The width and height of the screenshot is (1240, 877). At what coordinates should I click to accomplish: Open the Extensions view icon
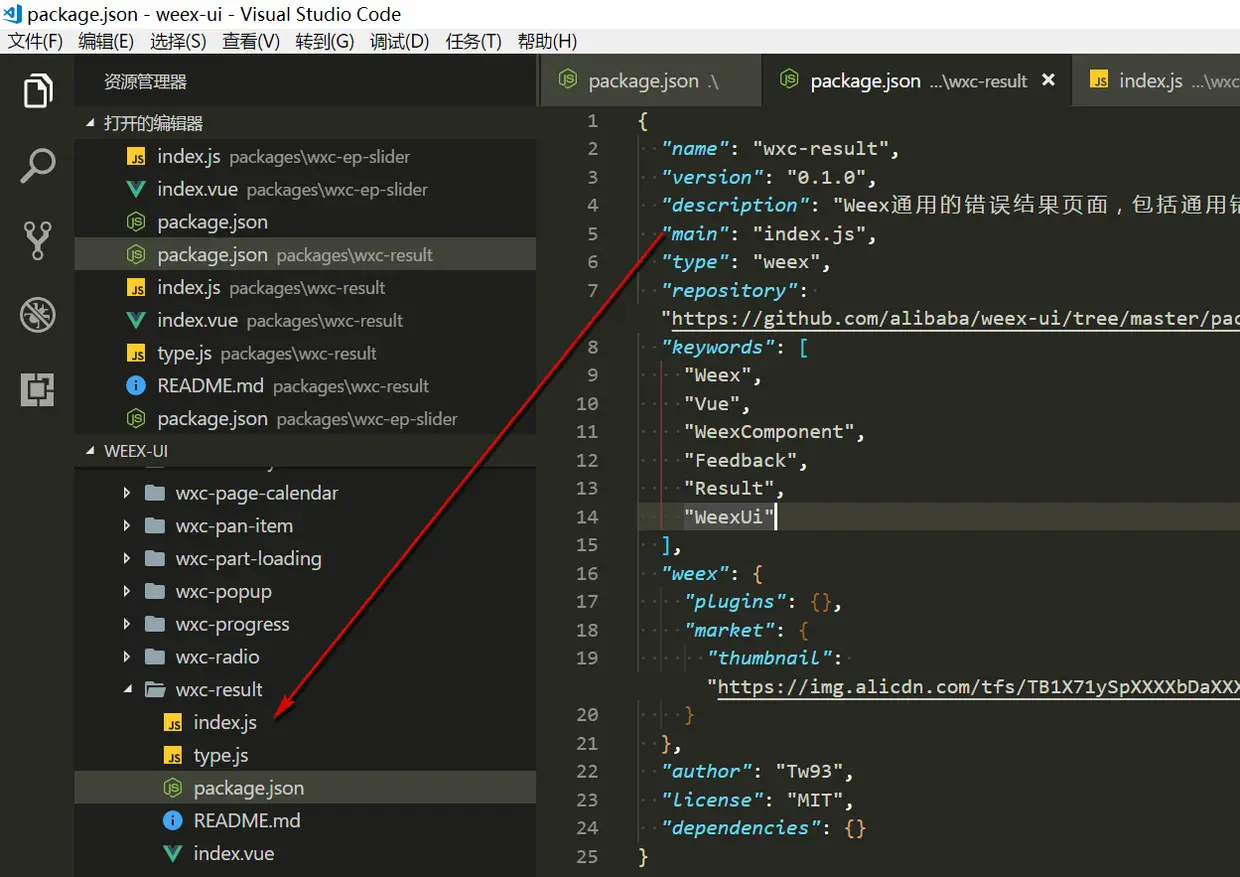[x=37, y=390]
